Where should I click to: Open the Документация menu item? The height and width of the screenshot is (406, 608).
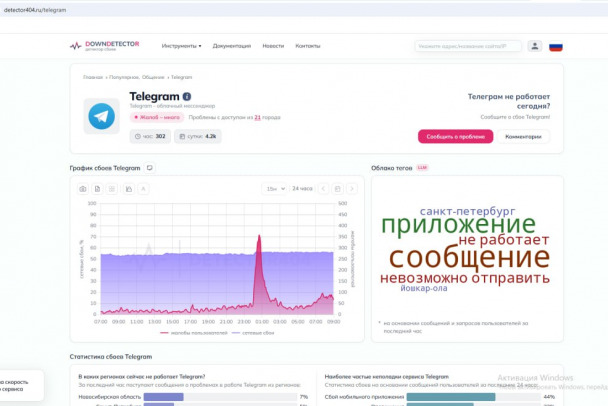[232, 45]
